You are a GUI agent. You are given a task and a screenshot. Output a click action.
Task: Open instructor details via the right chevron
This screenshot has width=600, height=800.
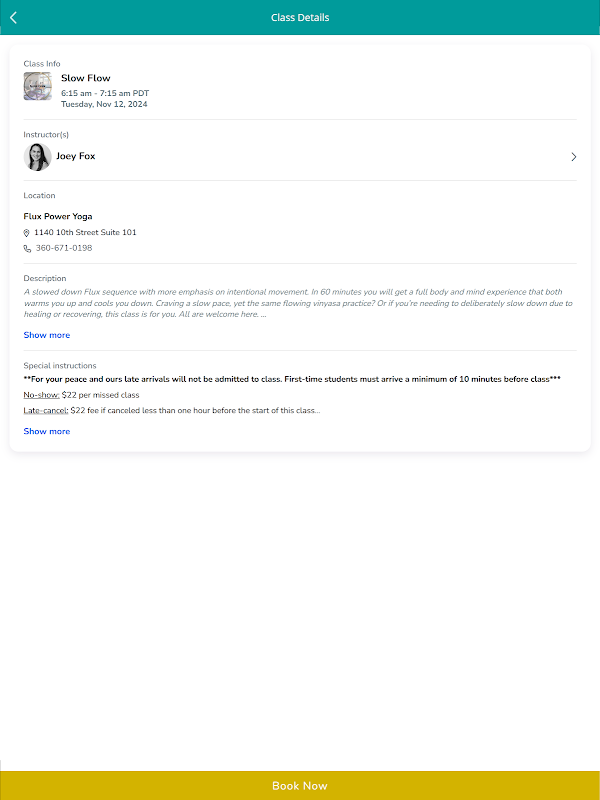(x=574, y=157)
